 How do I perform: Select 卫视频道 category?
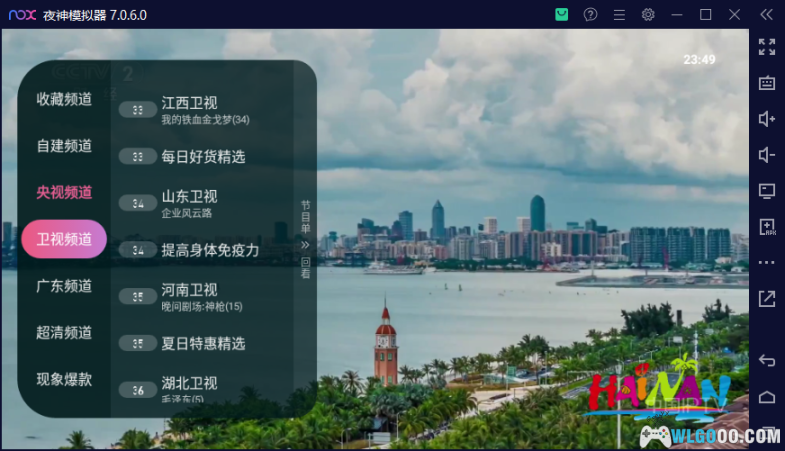[x=64, y=239]
